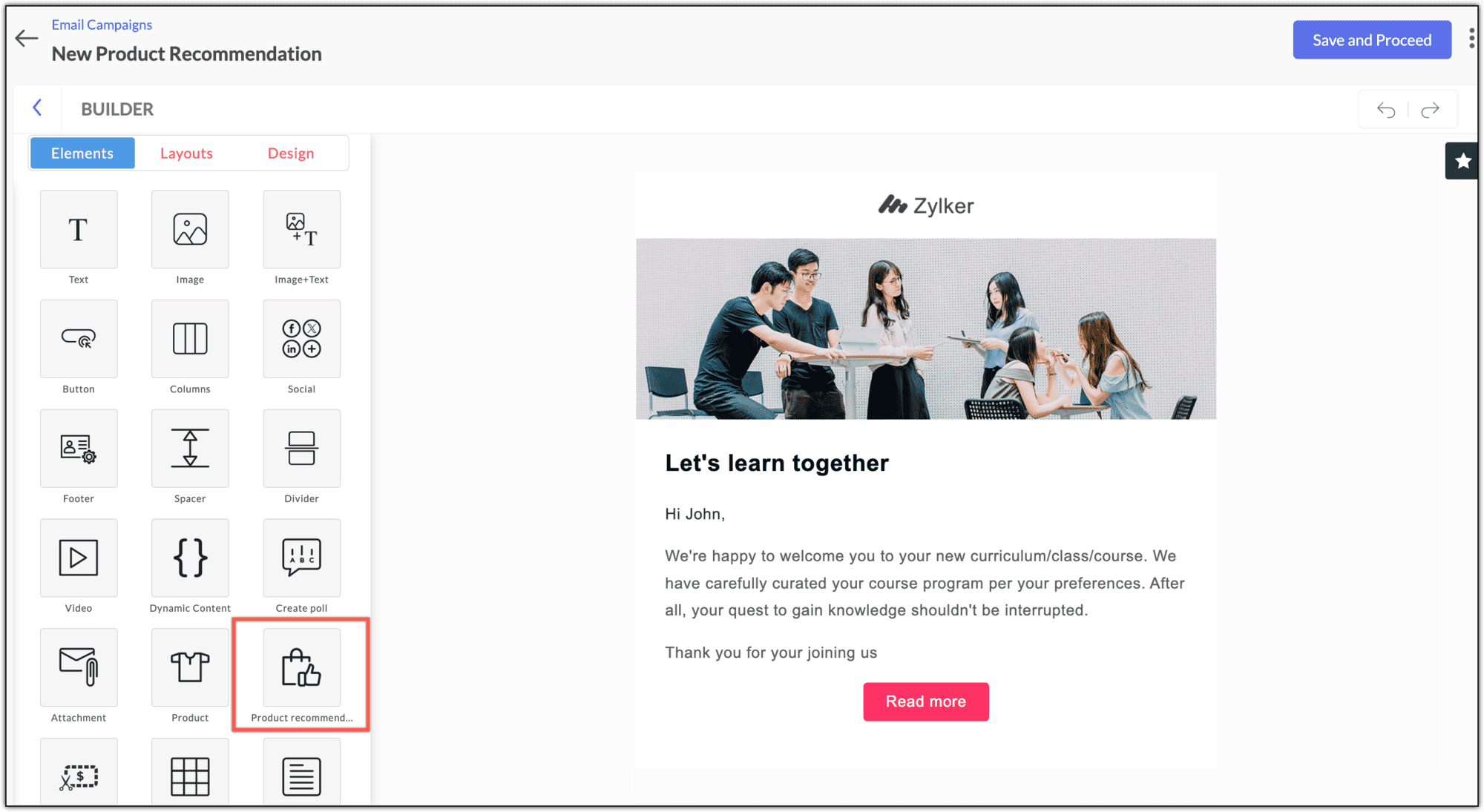Add the Dynamic Content element
This screenshot has height=812, width=1484.
(190, 558)
